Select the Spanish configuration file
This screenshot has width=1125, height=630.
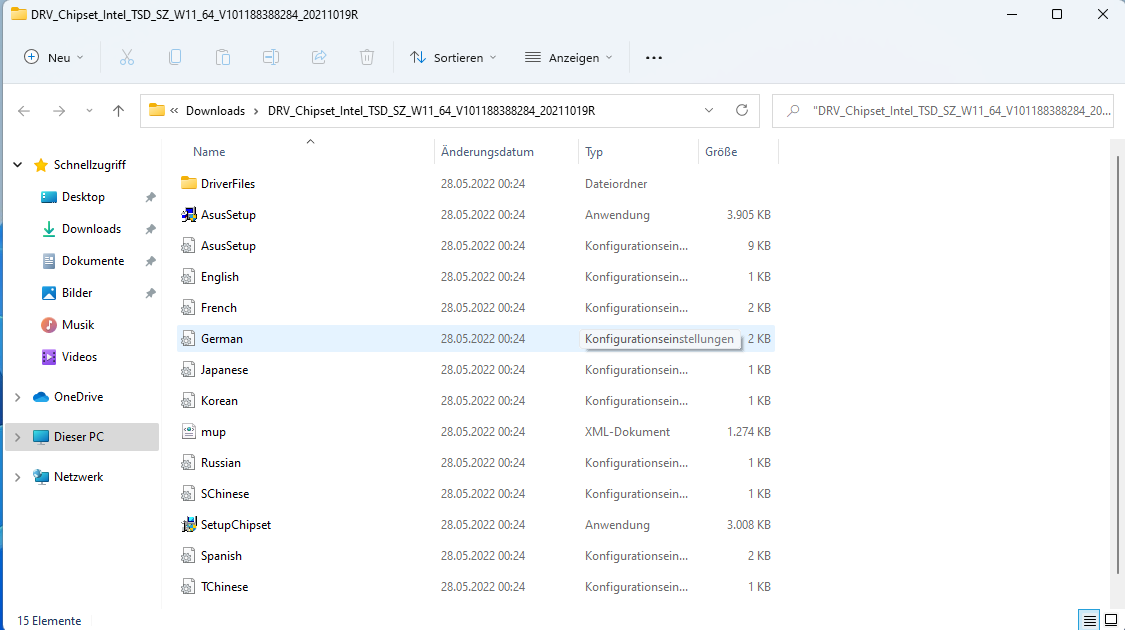click(x=476, y=555)
